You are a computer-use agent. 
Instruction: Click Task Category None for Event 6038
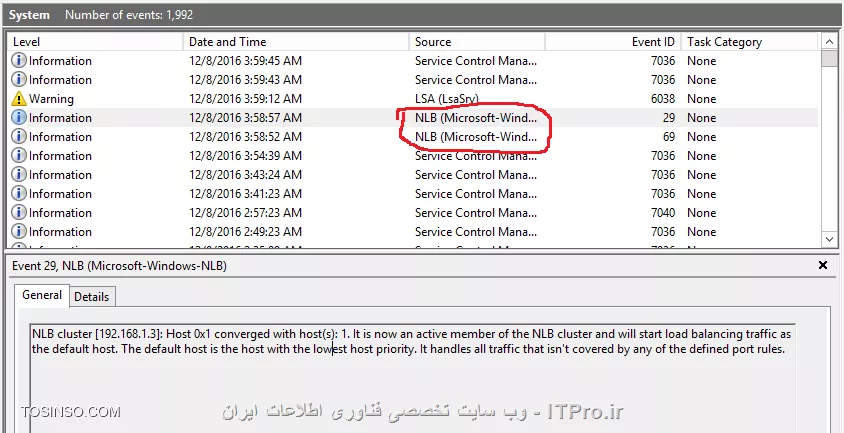tap(701, 99)
